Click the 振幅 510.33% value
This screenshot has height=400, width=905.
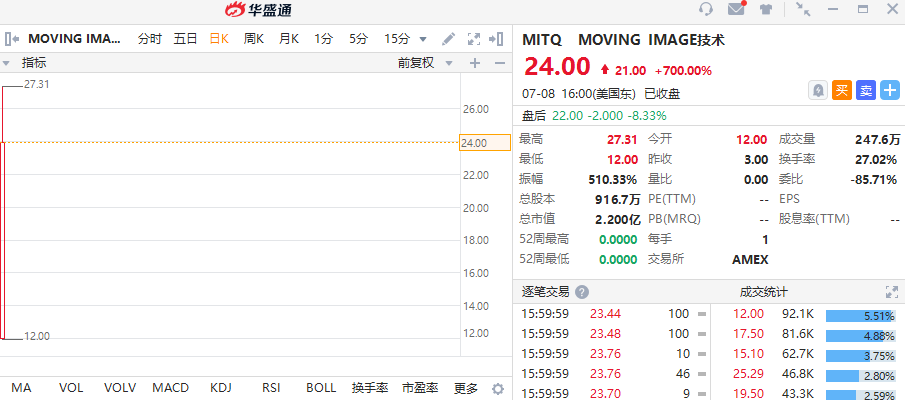(x=612, y=179)
